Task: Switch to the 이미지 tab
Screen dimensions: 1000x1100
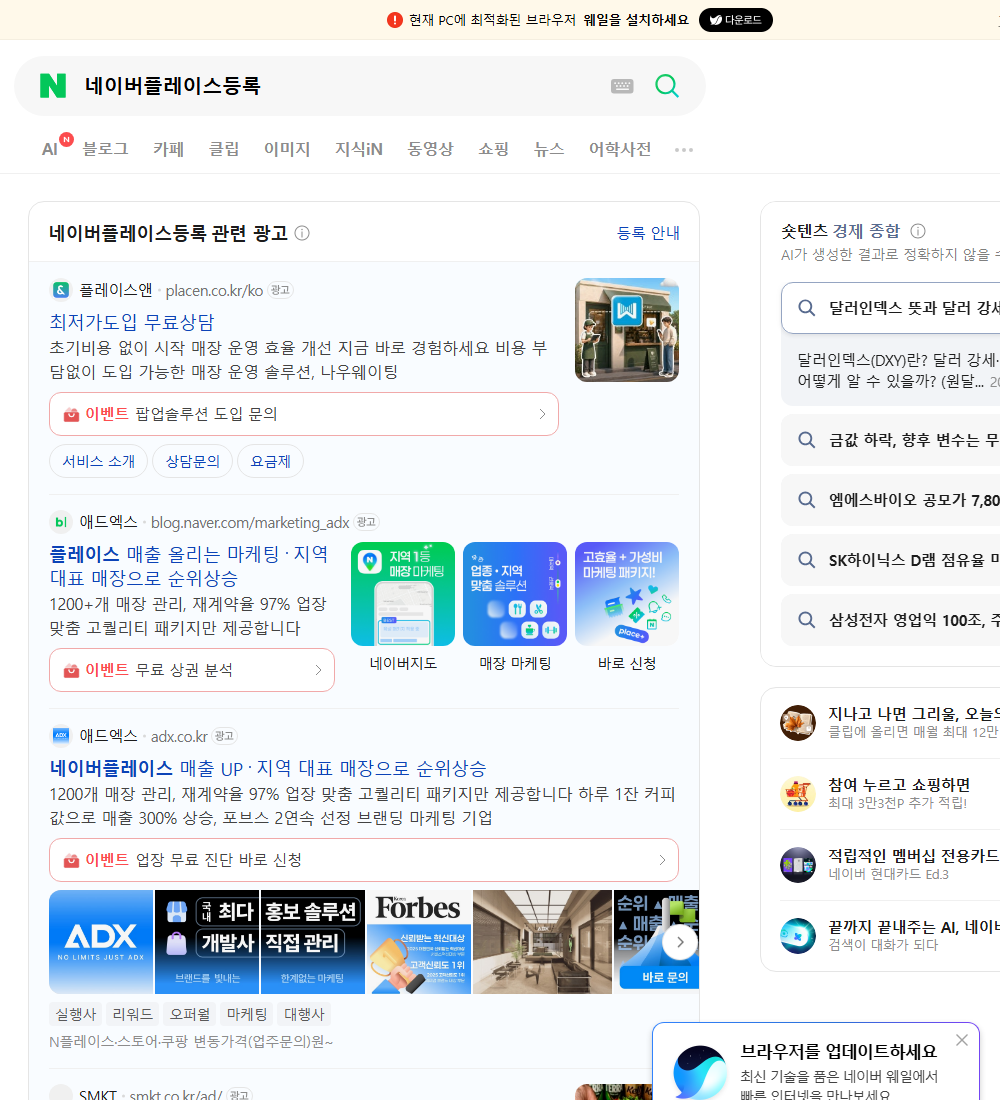Action: click(287, 149)
